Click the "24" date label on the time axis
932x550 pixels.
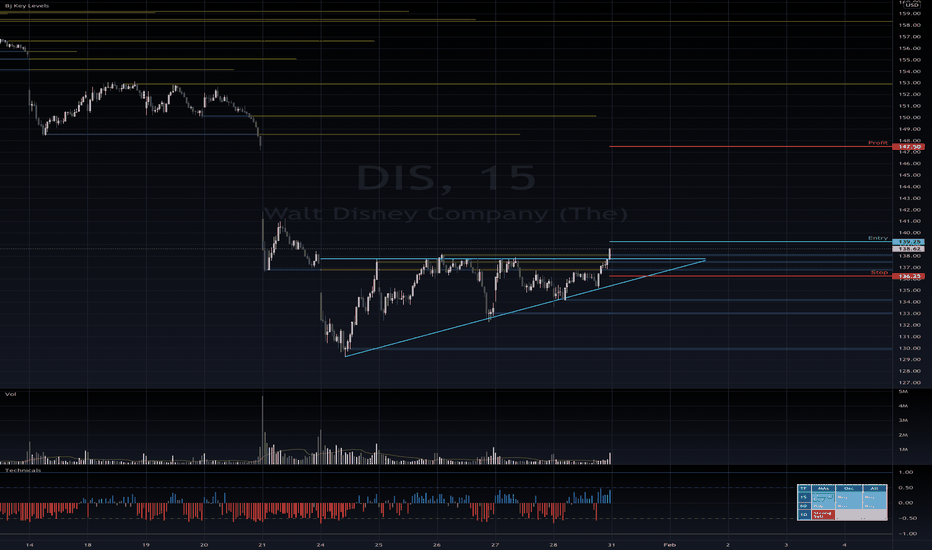point(320,544)
